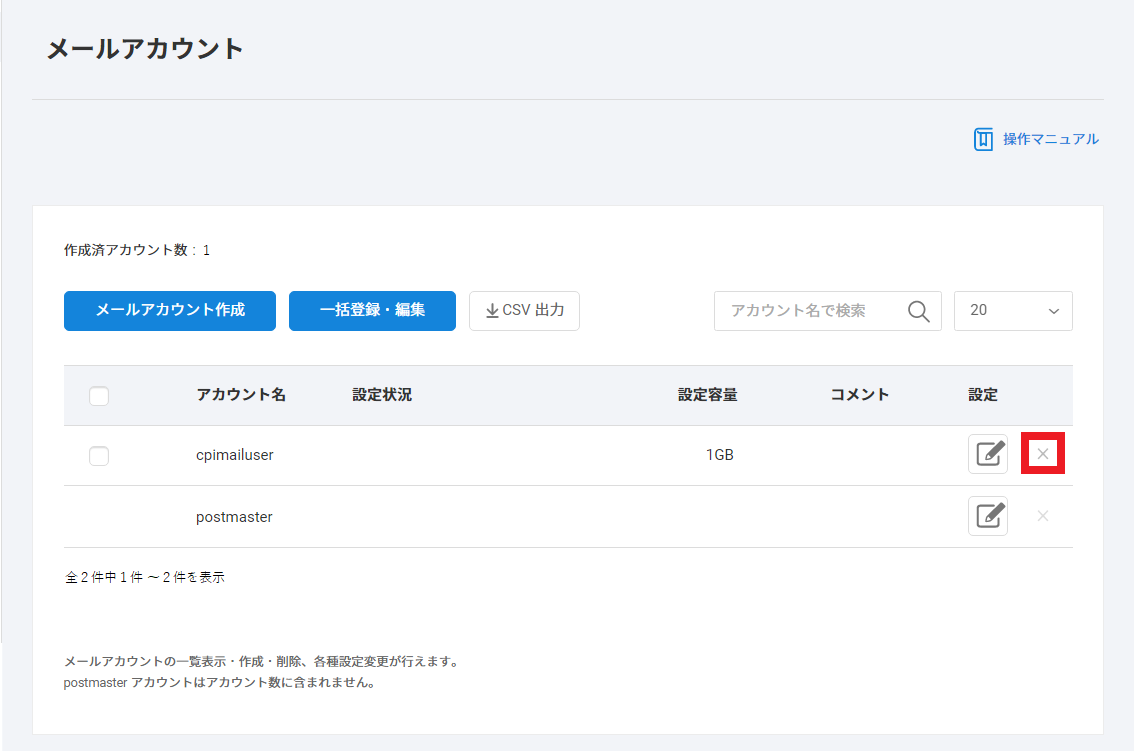The image size is (1134, 751).
Task: Sort by アカウント名 column header
Action: 241,395
